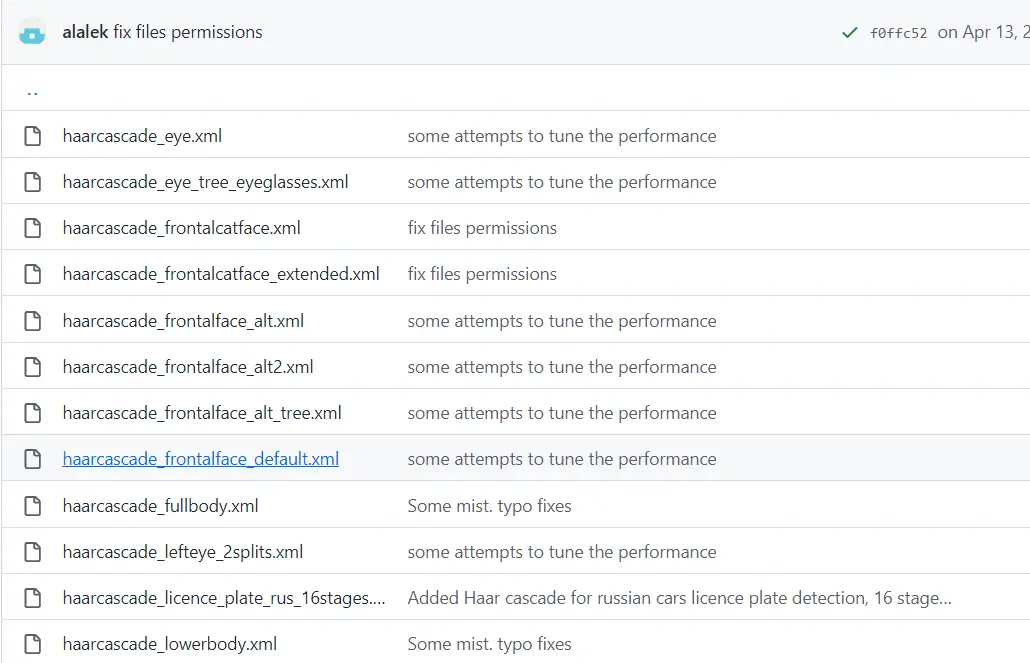This screenshot has height=663, width=1030.
Task: Open commit message for haarcascade_frontalface_alt_tree.xml row
Action: 562,413
